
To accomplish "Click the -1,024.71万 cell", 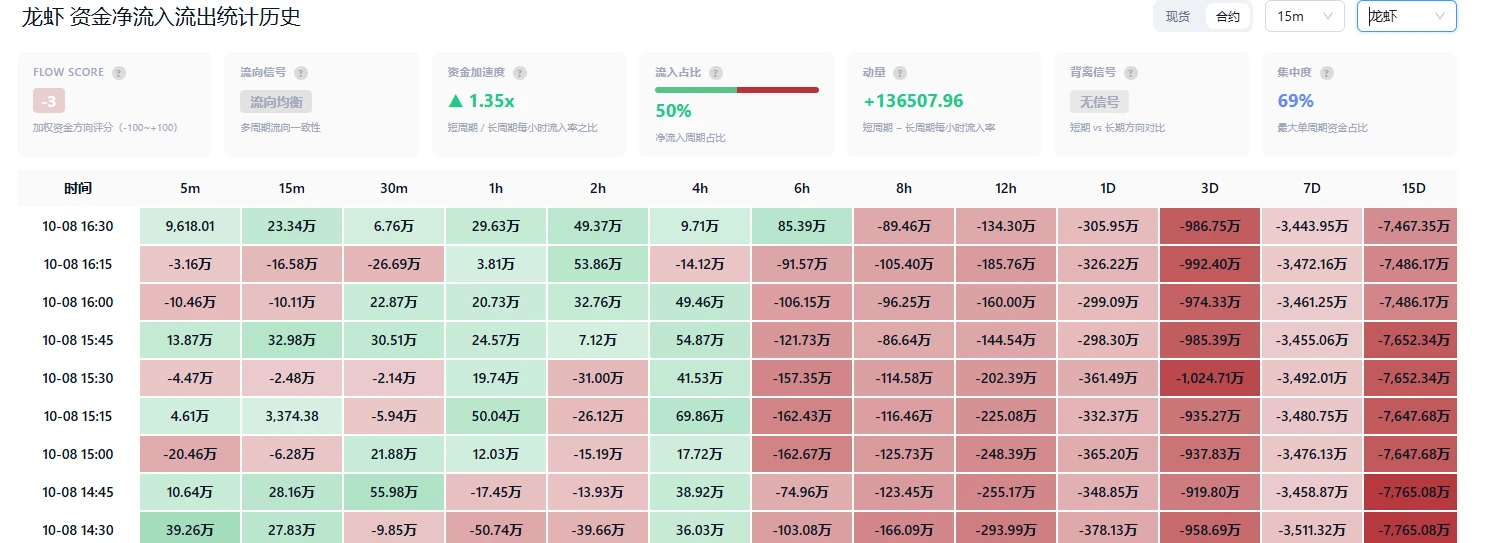I will 1210,378.
